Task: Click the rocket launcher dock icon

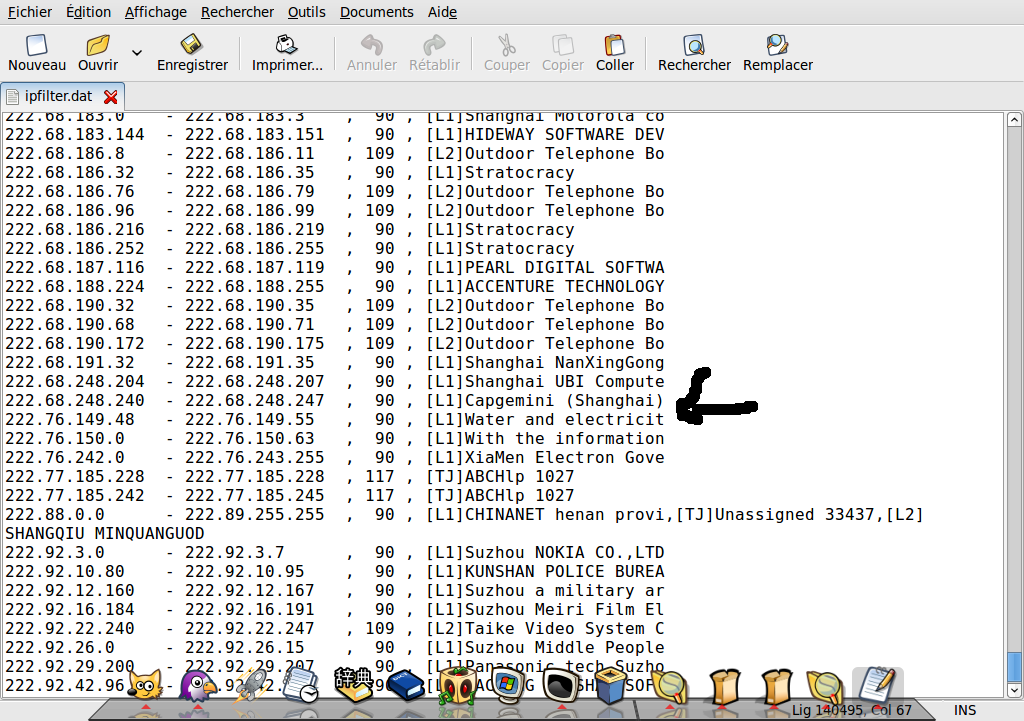Action: 249,684
